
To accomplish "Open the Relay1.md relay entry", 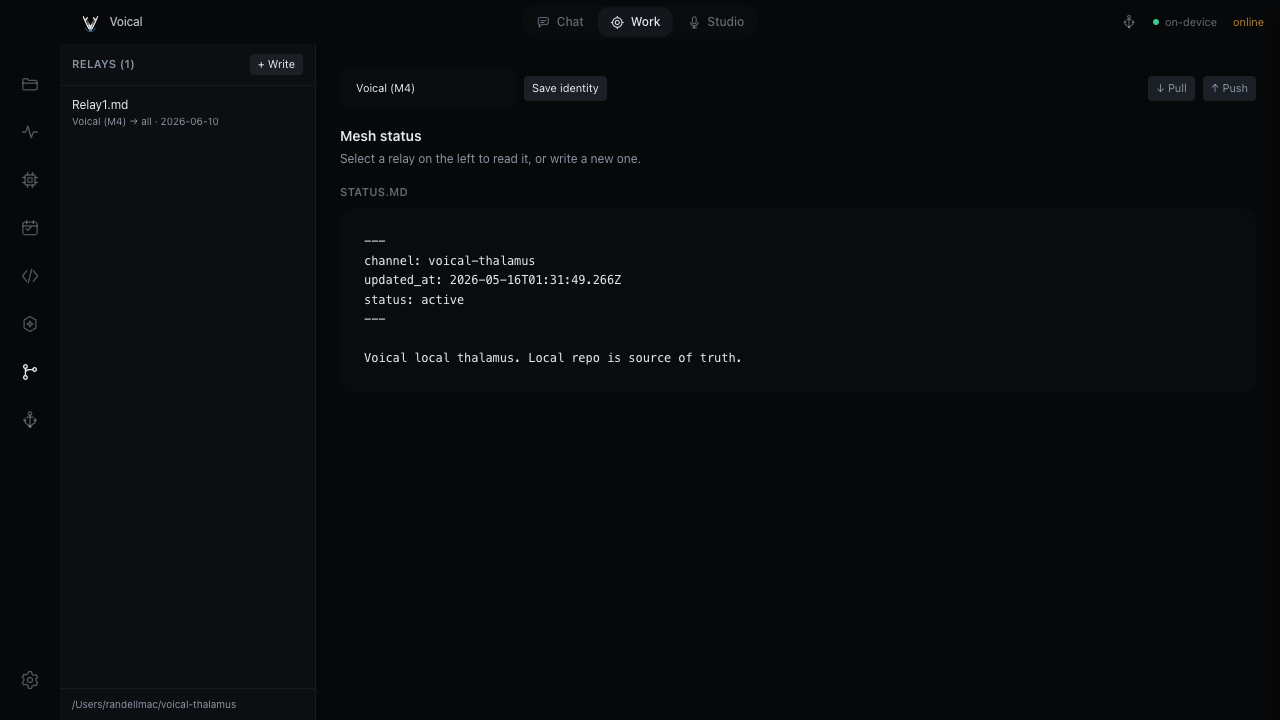I will [x=187, y=112].
